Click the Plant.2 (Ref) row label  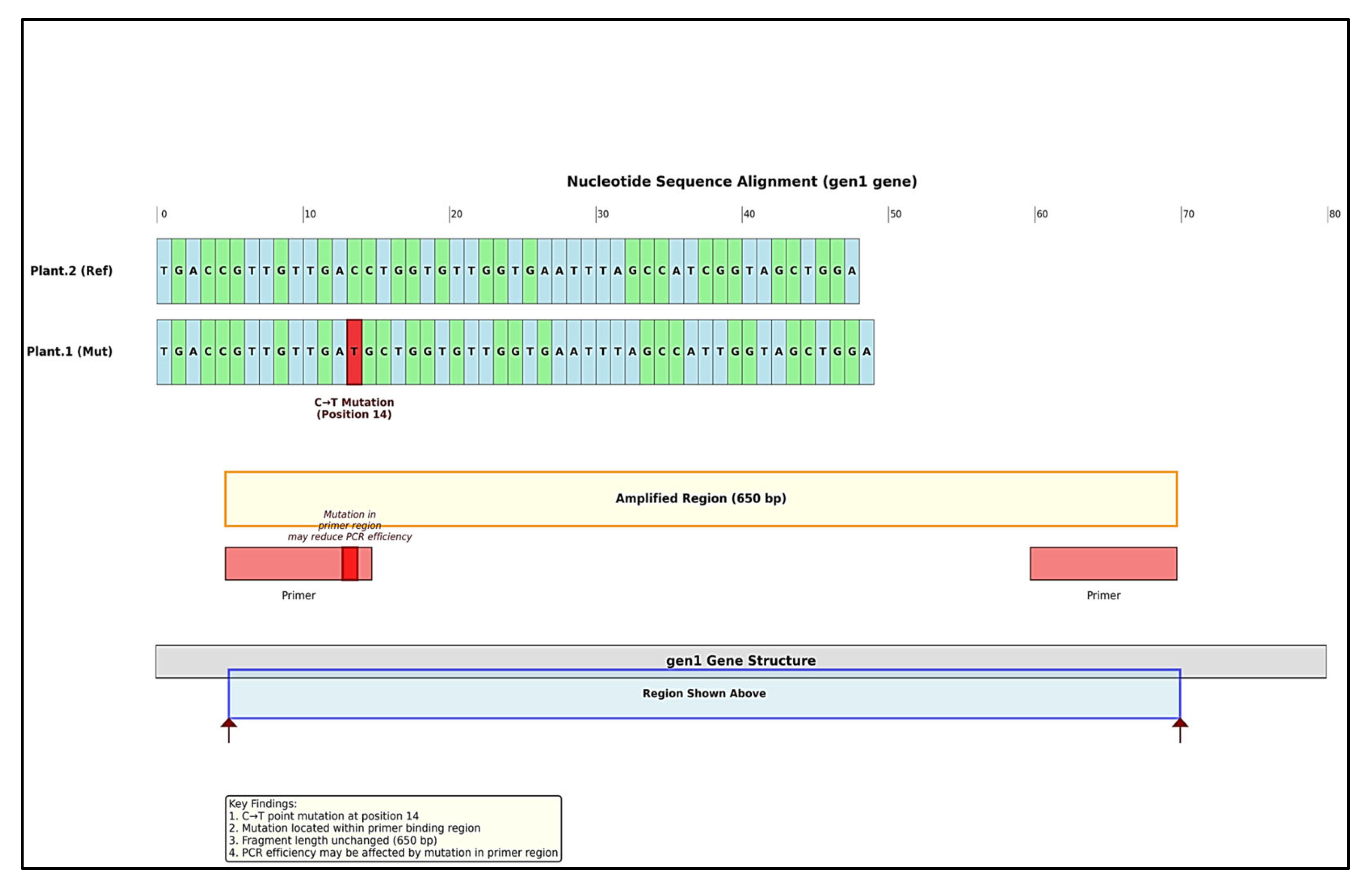(x=71, y=271)
